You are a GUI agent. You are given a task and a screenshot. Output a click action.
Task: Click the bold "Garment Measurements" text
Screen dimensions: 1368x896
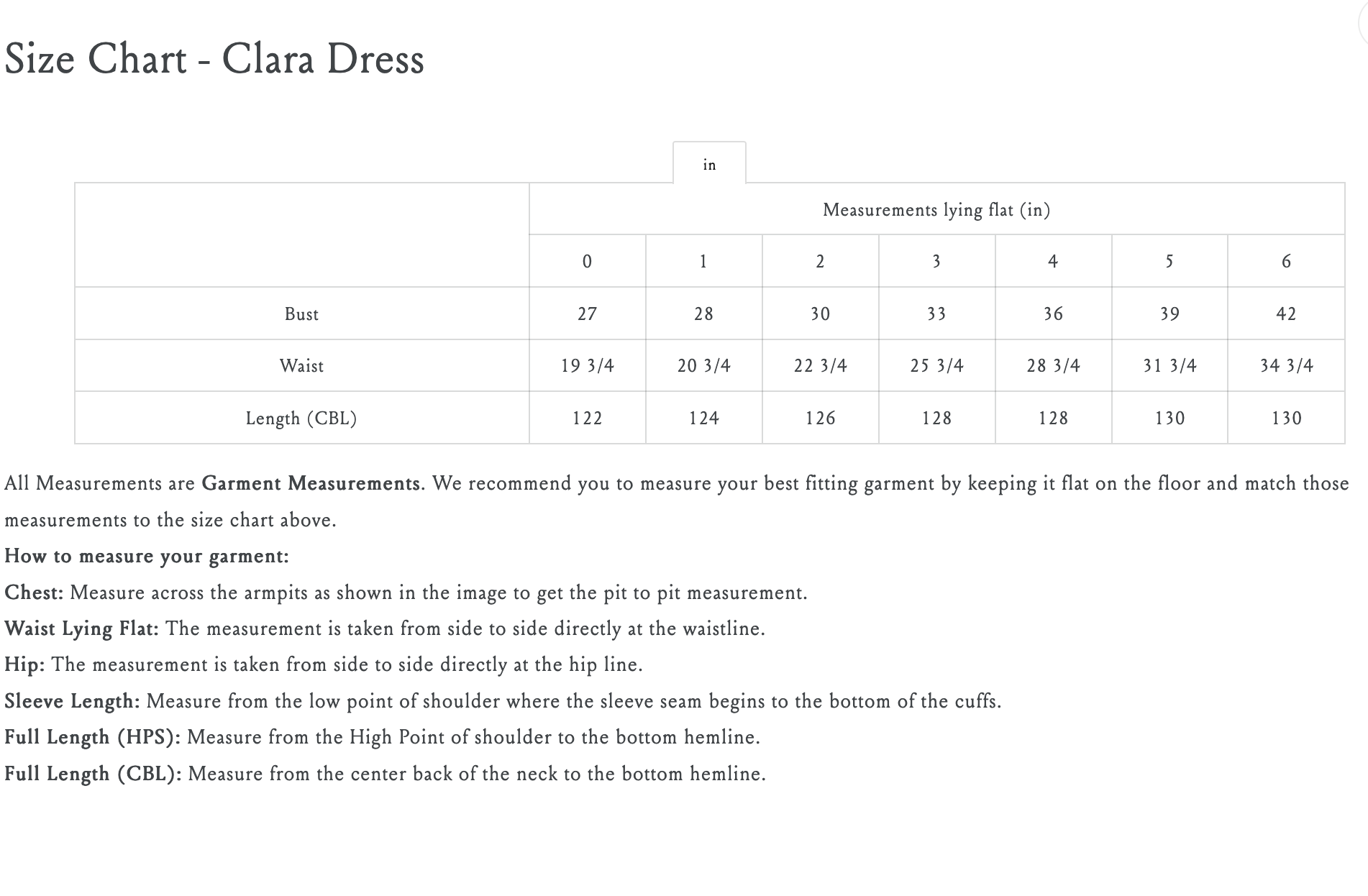(x=311, y=483)
